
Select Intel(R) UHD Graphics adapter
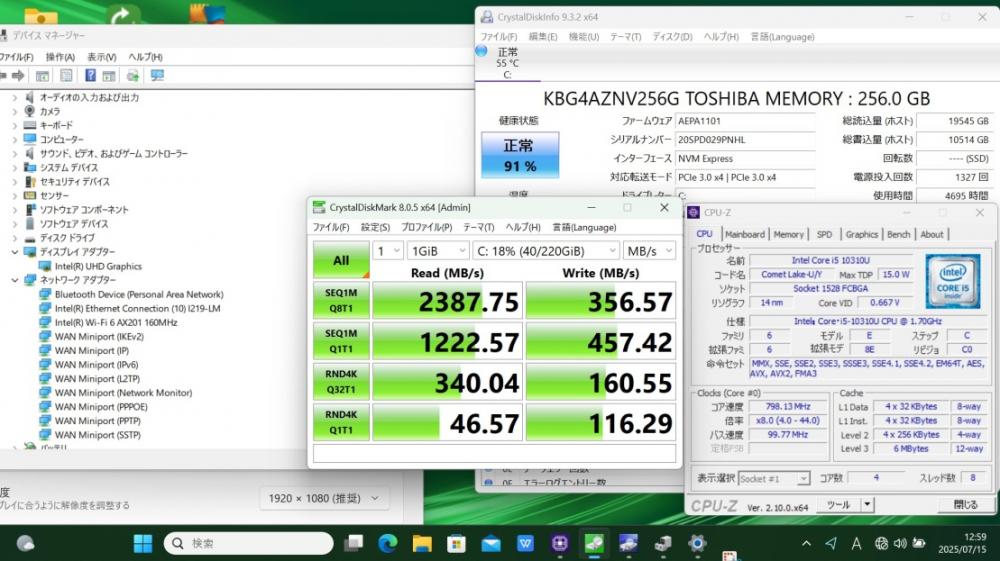pyautogui.click(x=98, y=266)
